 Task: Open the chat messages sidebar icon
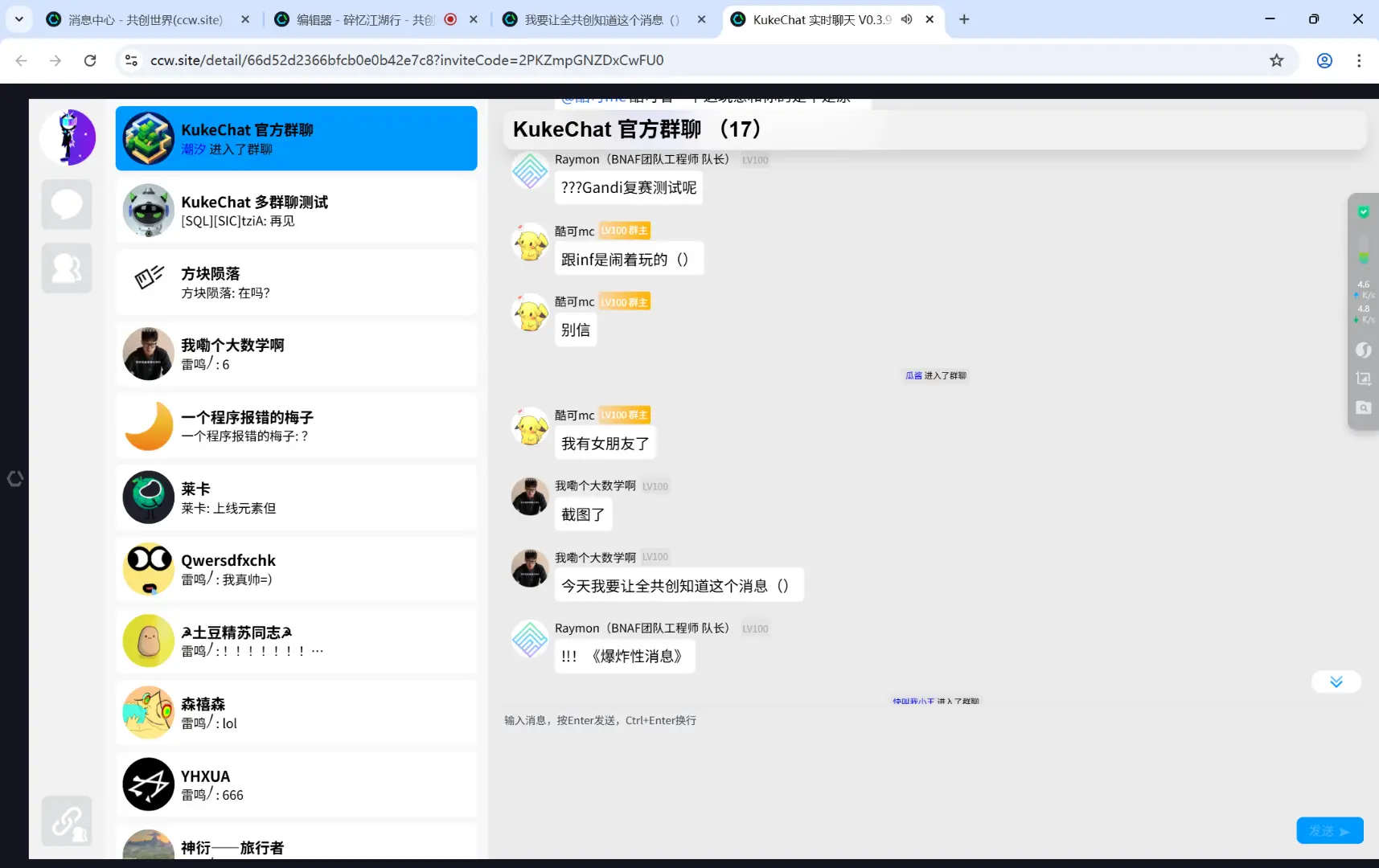[67, 205]
